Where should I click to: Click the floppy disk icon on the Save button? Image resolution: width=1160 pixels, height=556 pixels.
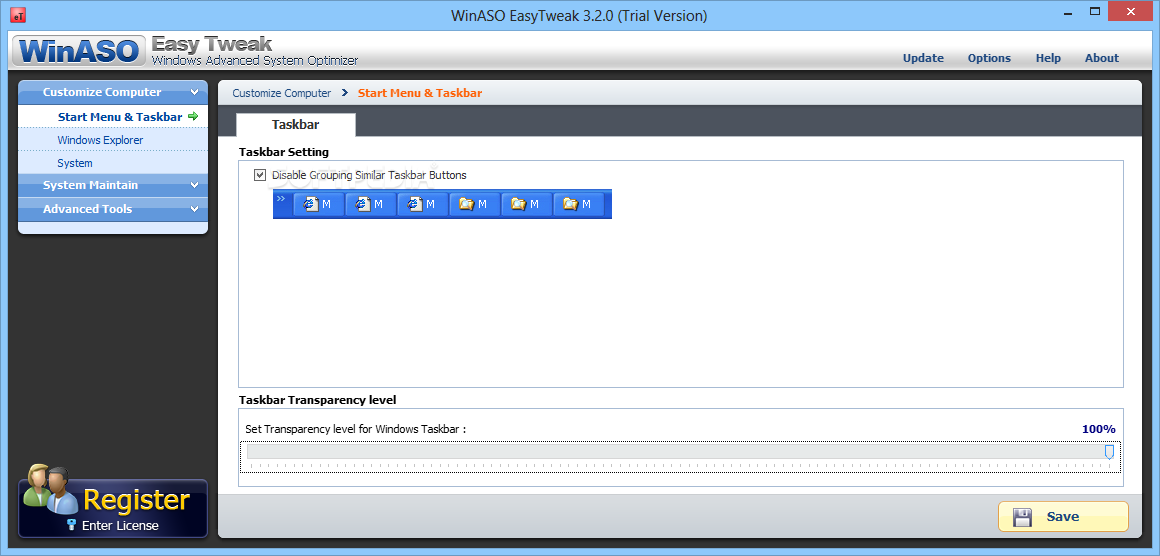pyautogui.click(x=1022, y=517)
